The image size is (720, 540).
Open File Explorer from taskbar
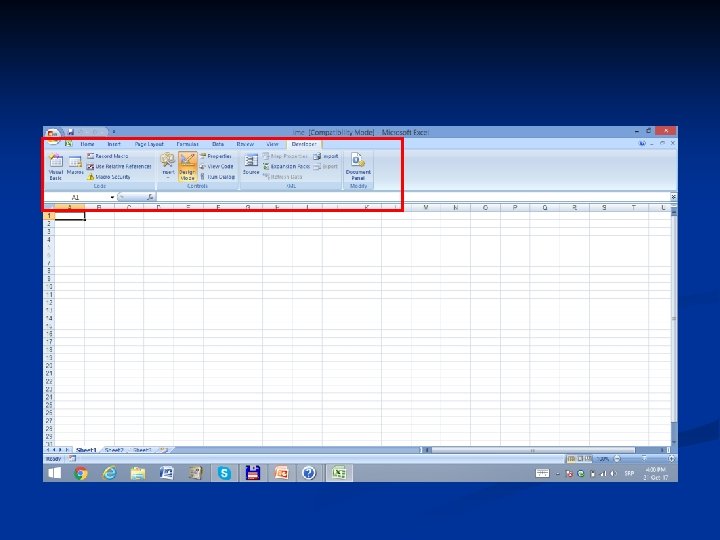pyautogui.click(x=138, y=473)
